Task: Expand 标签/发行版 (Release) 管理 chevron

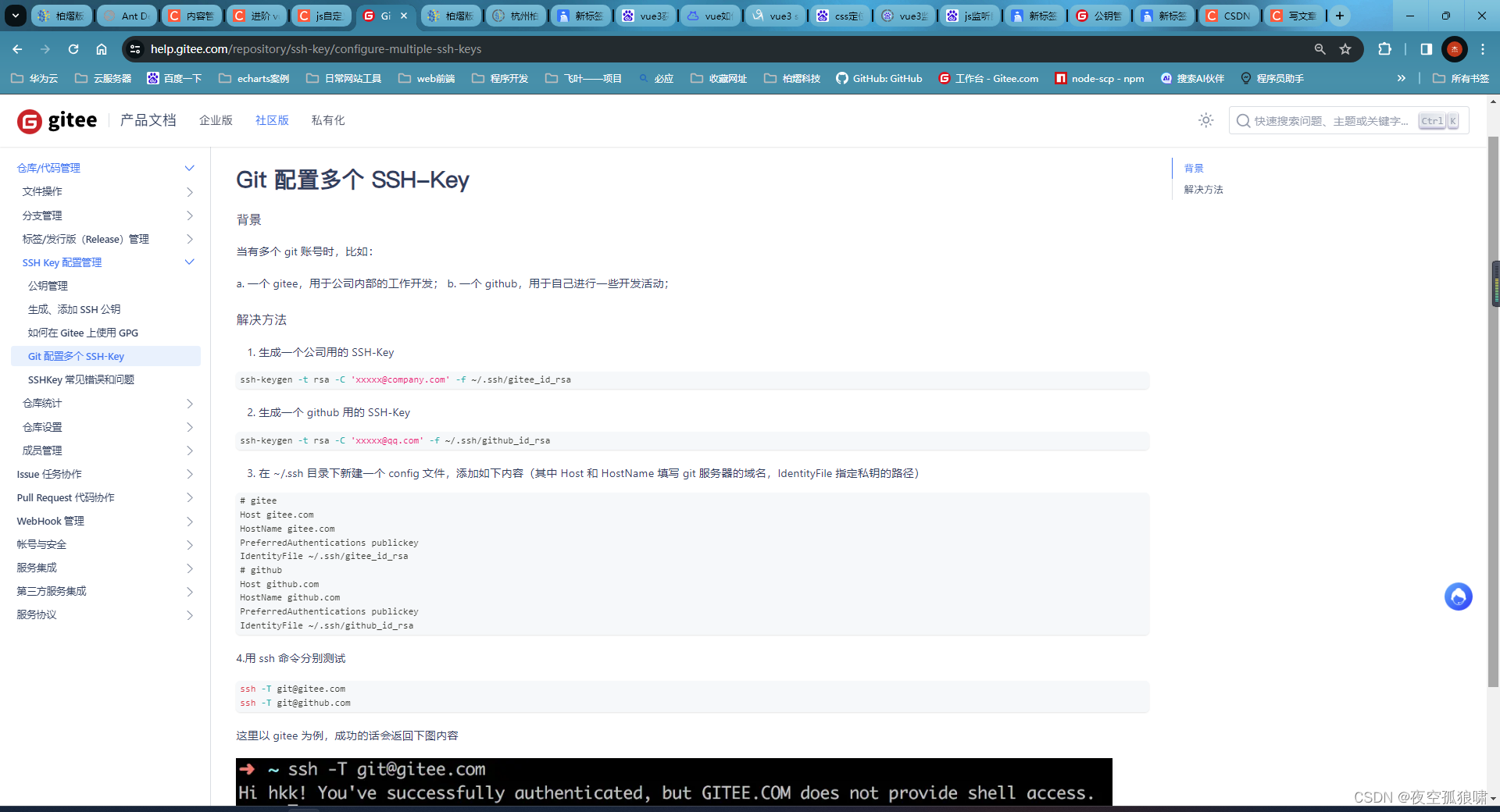Action: (189, 239)
